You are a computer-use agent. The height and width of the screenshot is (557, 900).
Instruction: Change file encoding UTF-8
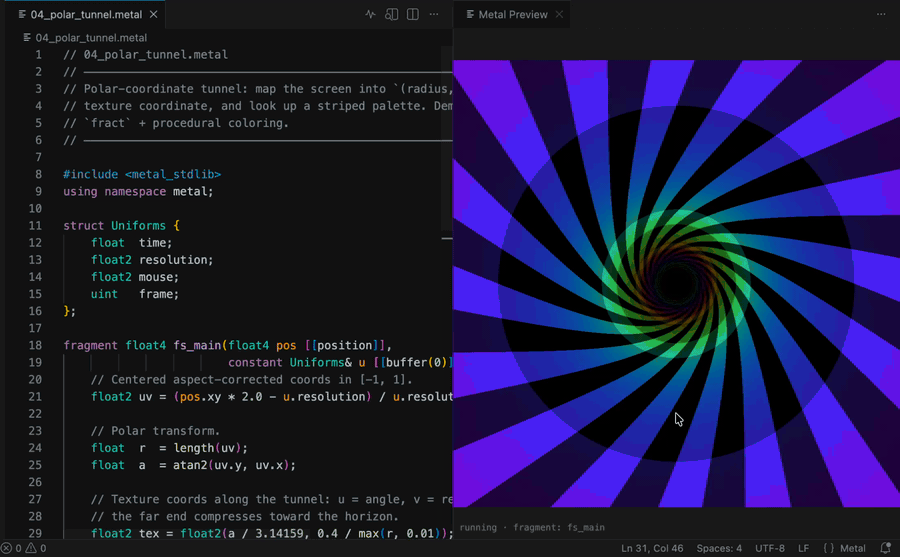[x=770, y=548]
